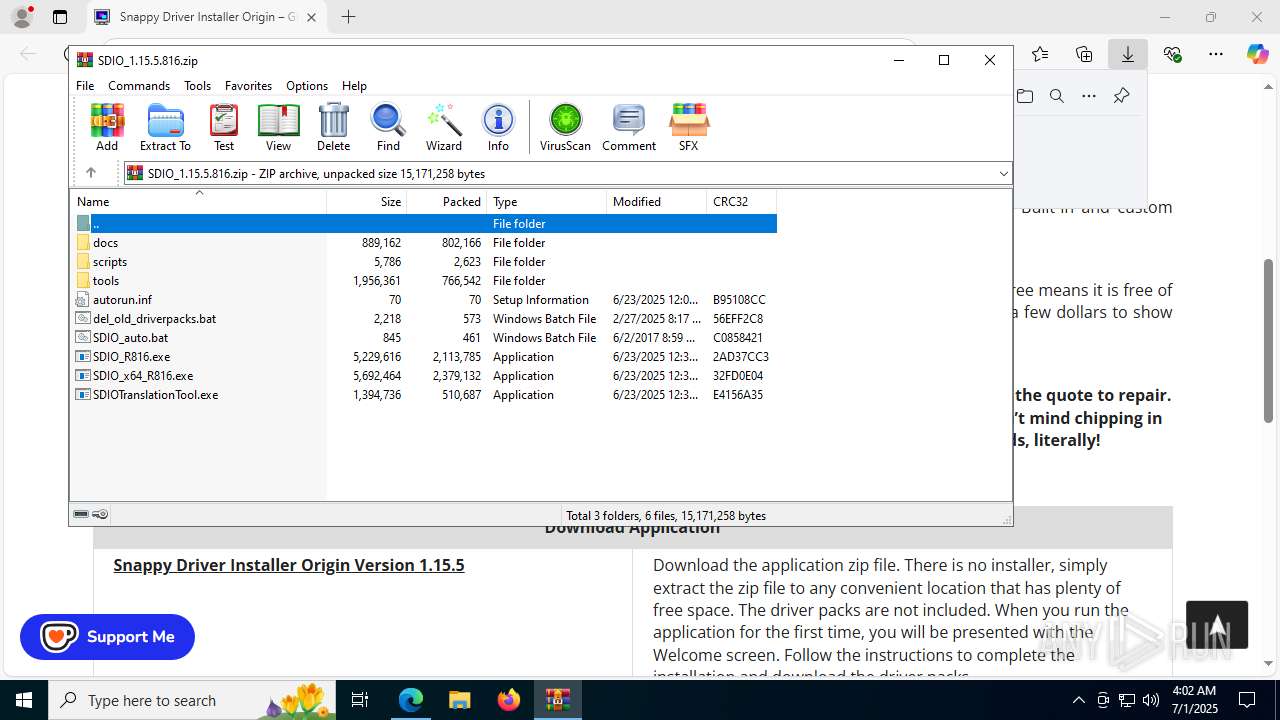
Task: Click Snappy Driver Installer Origin Version 1.15.5 link
Action: pos(289,565)
